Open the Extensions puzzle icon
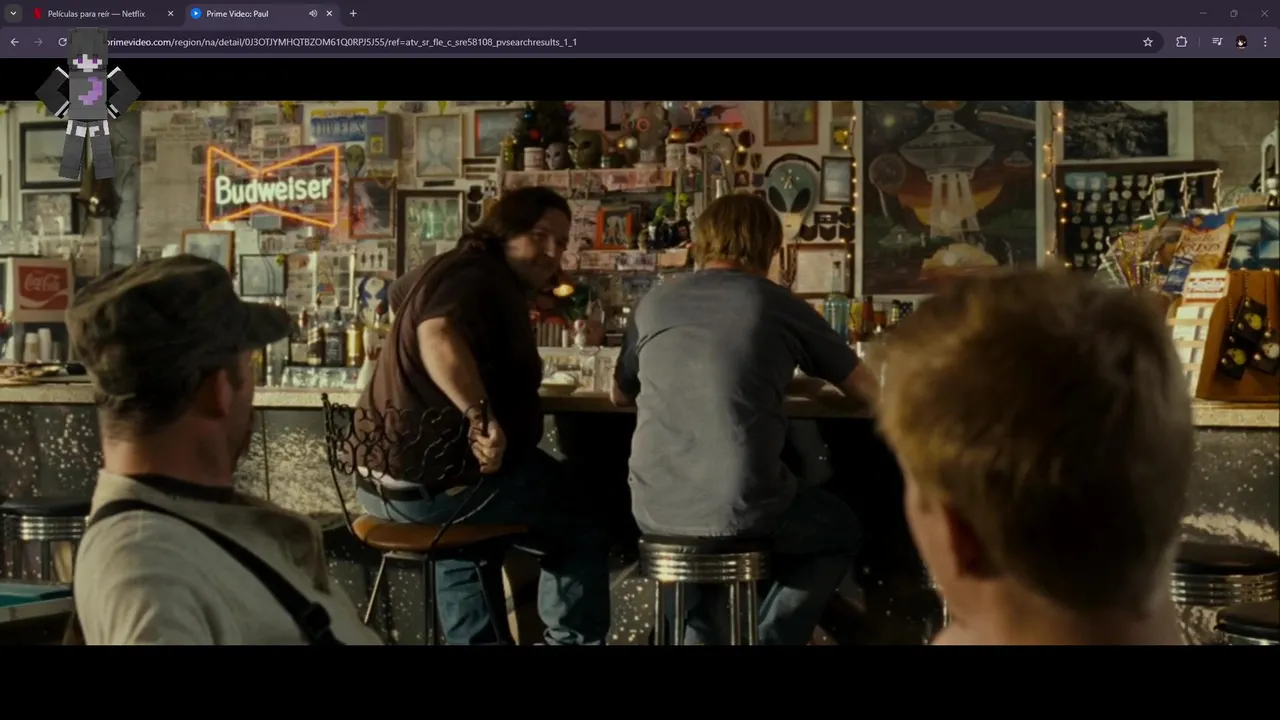This screenshot has height=720, width=1280. [x=1181, y=42]
